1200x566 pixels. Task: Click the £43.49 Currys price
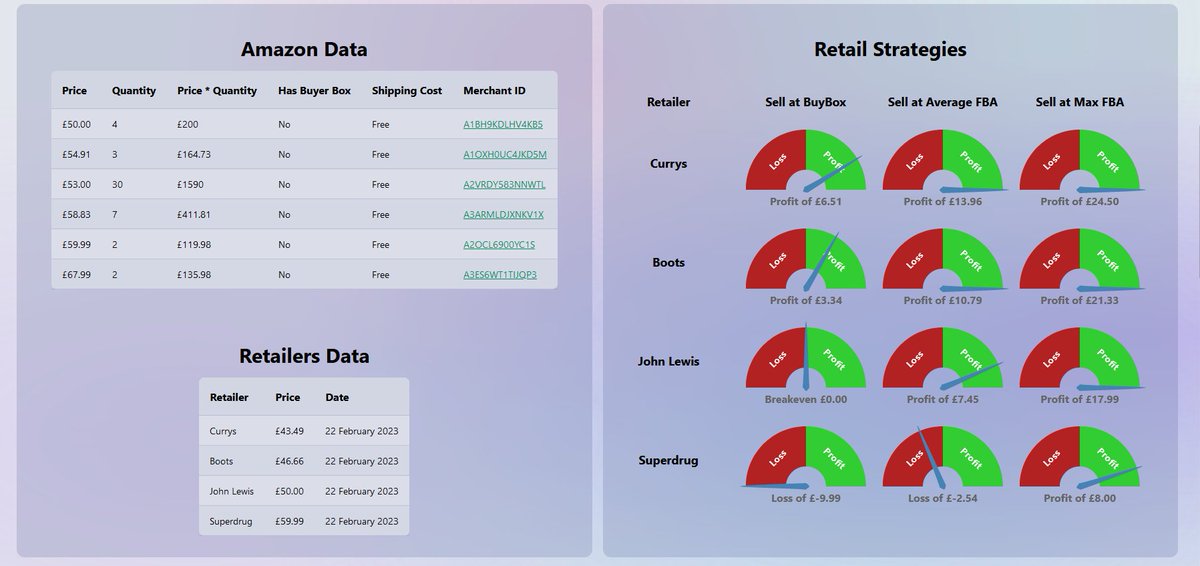pyautogui.click(x=289, y=431)
